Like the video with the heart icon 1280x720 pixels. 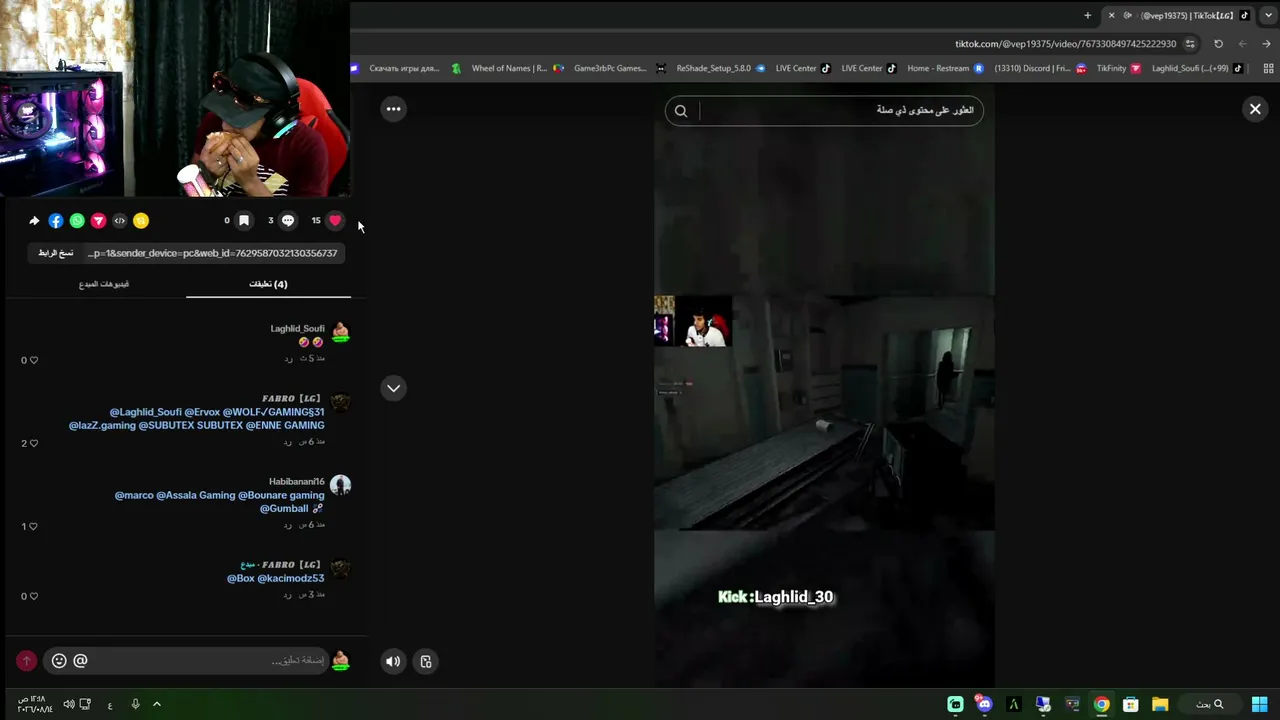point(335,221)
